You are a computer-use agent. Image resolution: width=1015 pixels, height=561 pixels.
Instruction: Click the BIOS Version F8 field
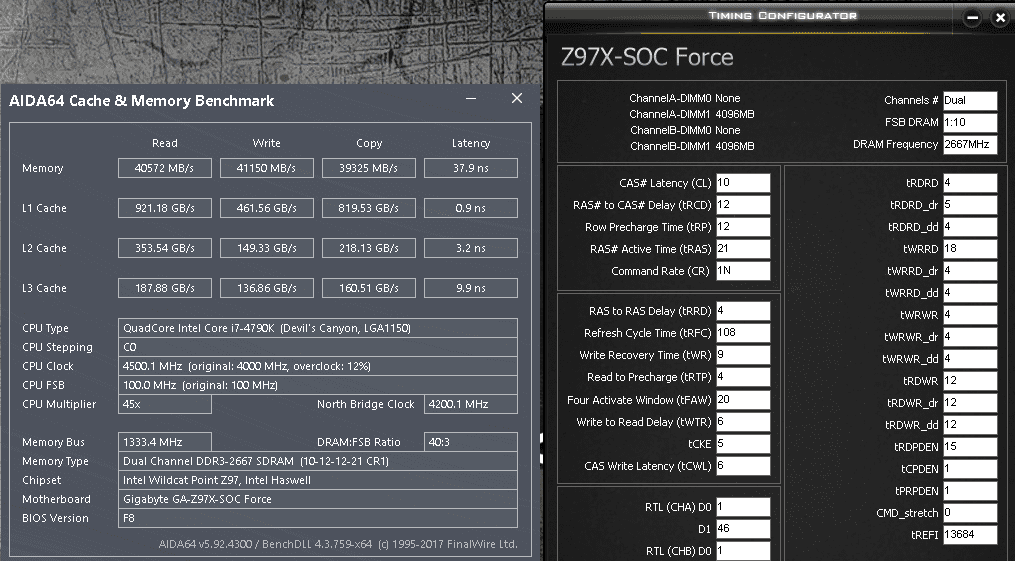coord(318,518)
